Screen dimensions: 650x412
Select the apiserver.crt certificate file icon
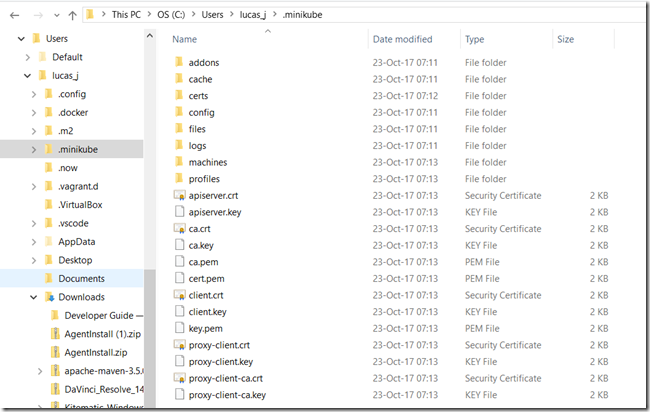point(179,195)
